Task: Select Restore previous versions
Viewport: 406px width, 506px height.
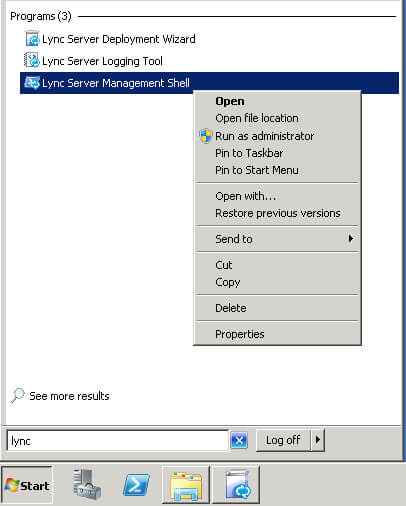Action: tap(278, 213)
